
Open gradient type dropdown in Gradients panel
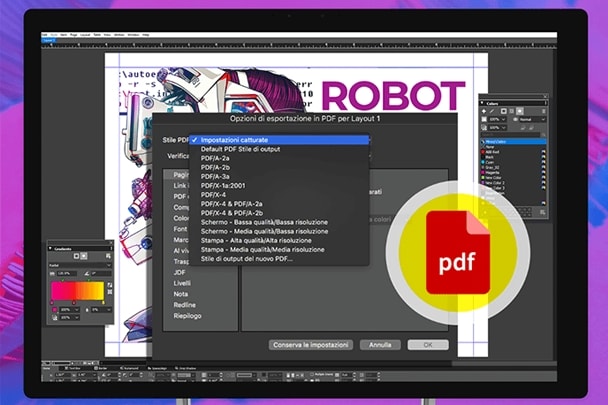coord(80,265)
